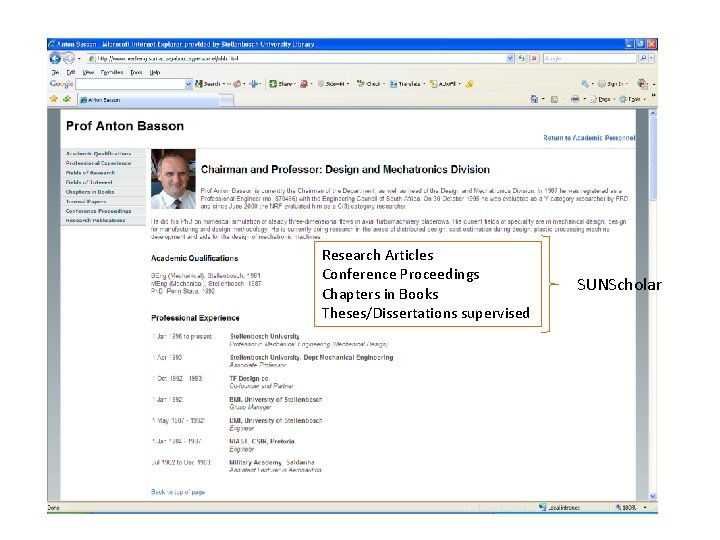Open the Google toolbar wrench settings

[585, 84]
